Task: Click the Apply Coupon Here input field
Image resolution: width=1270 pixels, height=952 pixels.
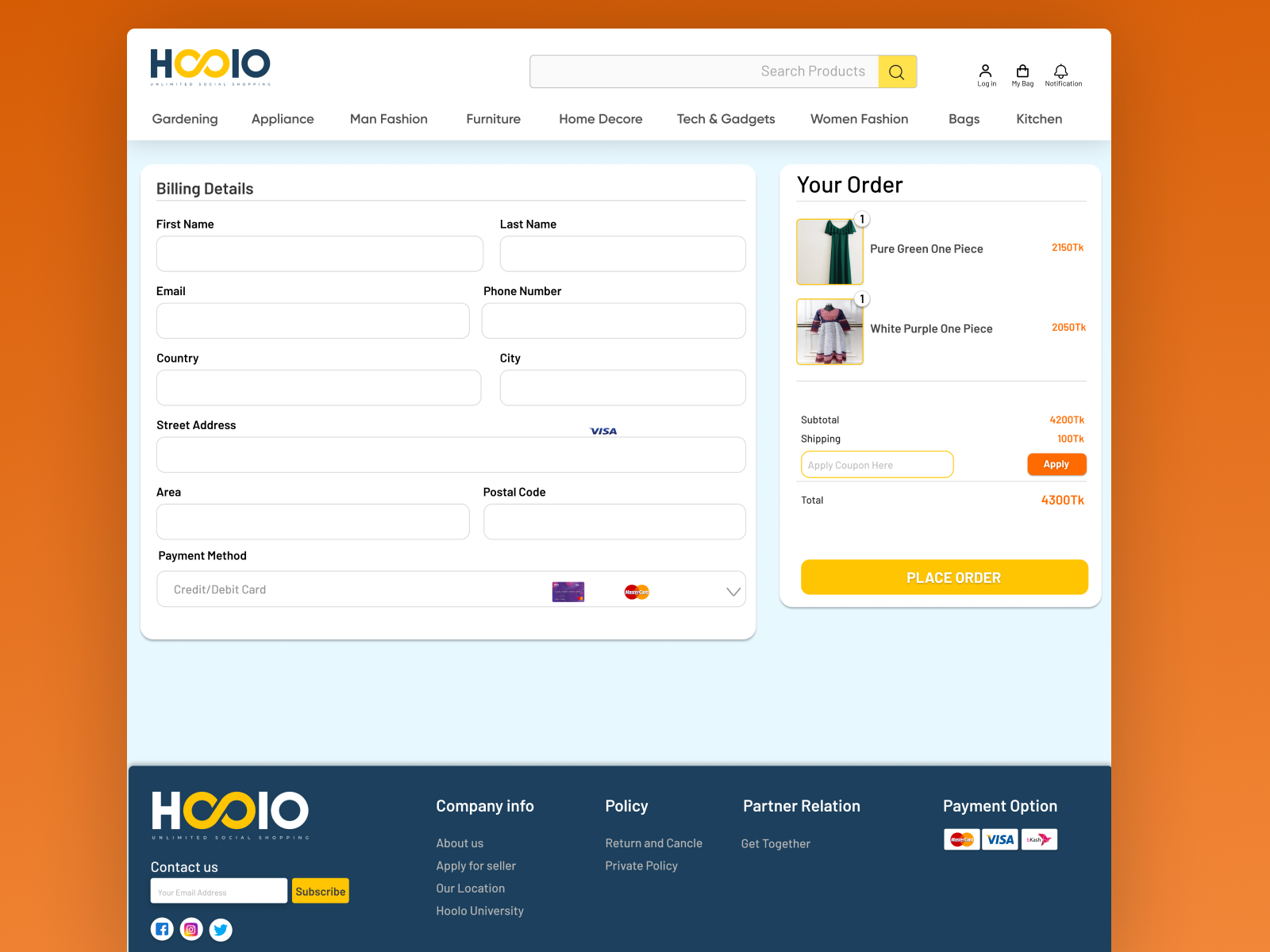Action: tap(876, 464)
